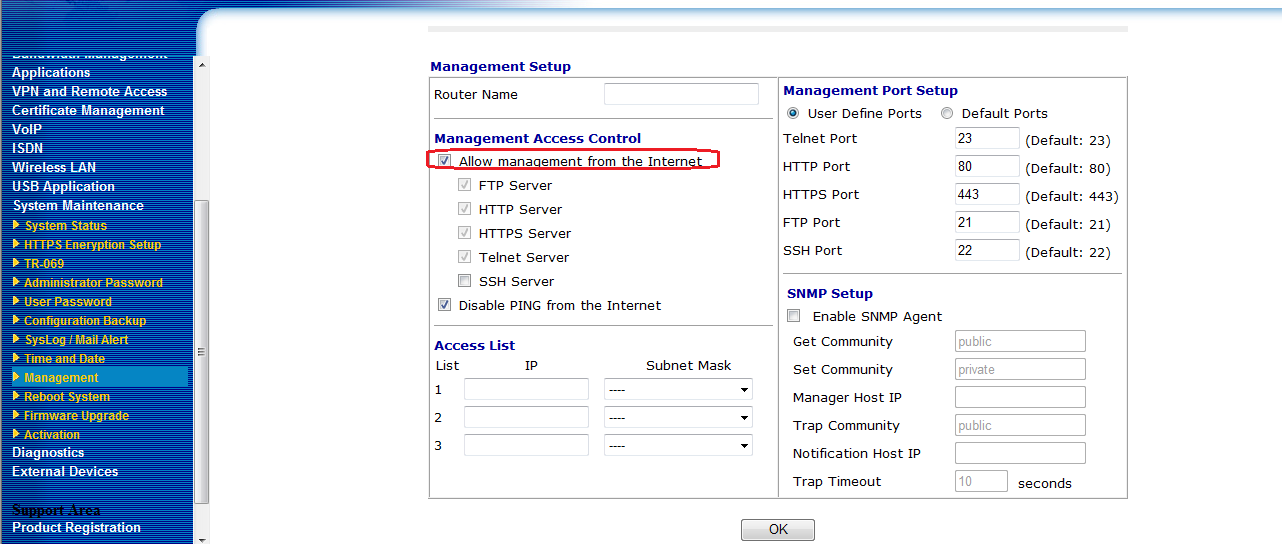This screenshot has width=1282, height=544.
Task: Open VPN and Remote Access menu
Action: (x=89, y=91)
